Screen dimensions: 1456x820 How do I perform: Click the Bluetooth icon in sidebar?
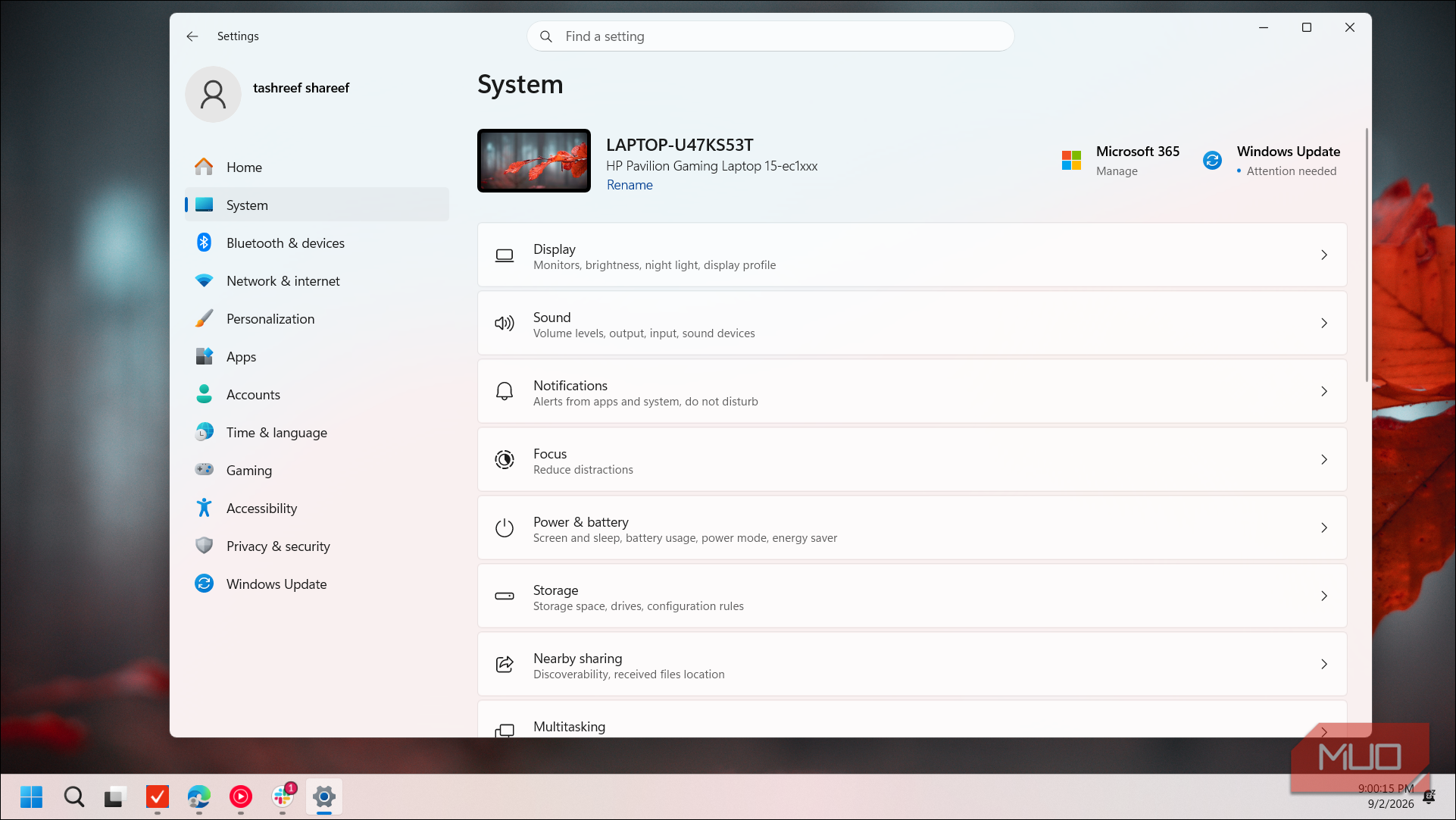click(204, 243)
